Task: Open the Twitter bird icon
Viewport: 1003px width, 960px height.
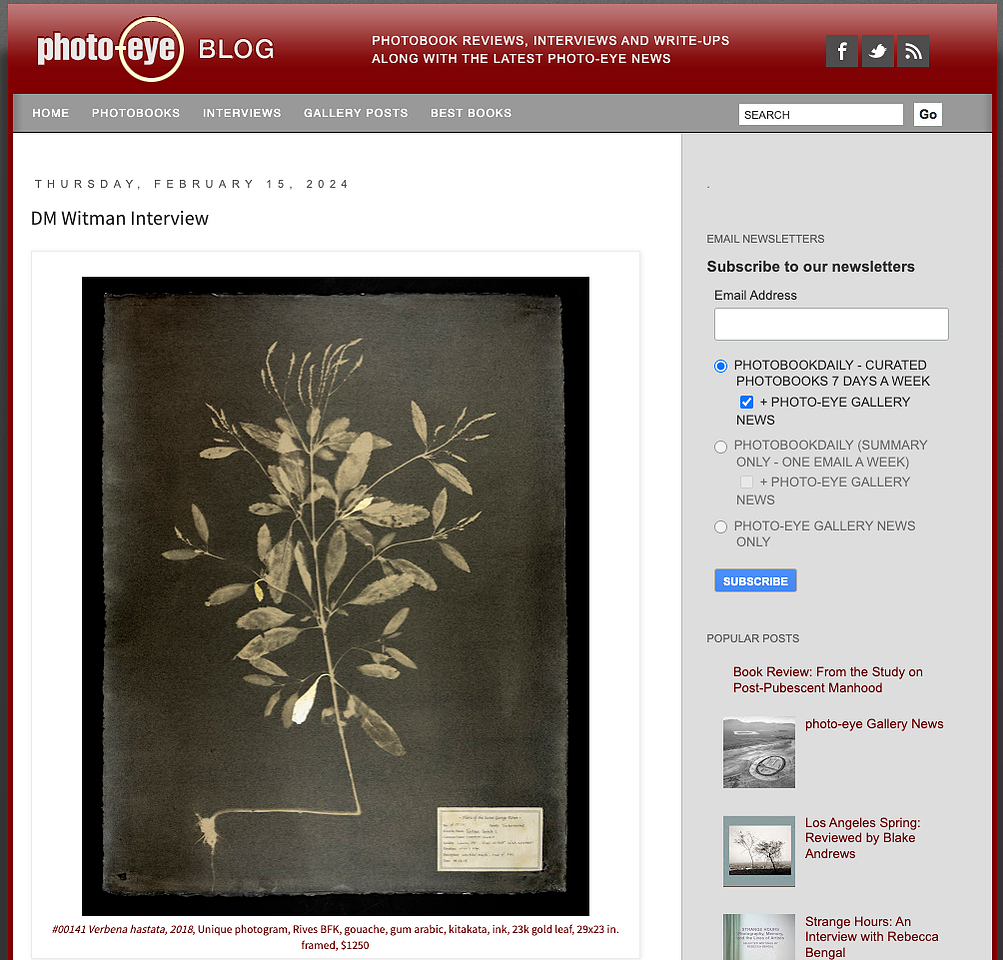Action: pos(878,51)
